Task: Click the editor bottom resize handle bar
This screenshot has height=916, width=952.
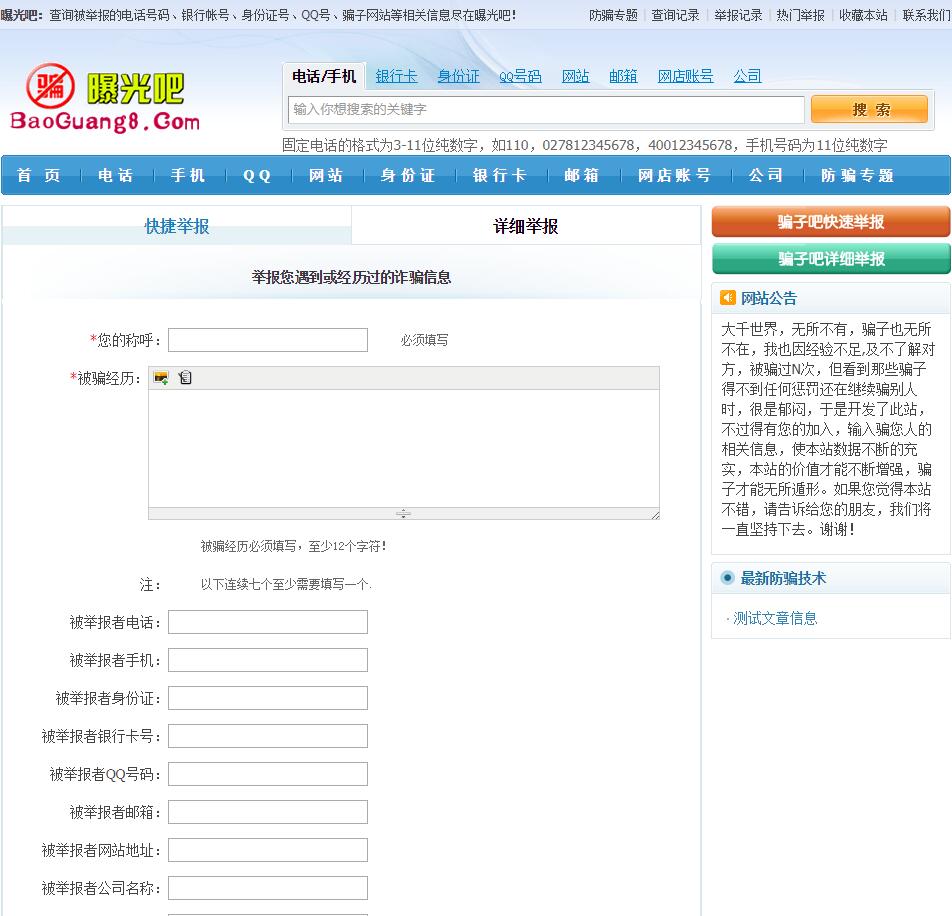Action: pyautogui.click(x=404, y=514)
